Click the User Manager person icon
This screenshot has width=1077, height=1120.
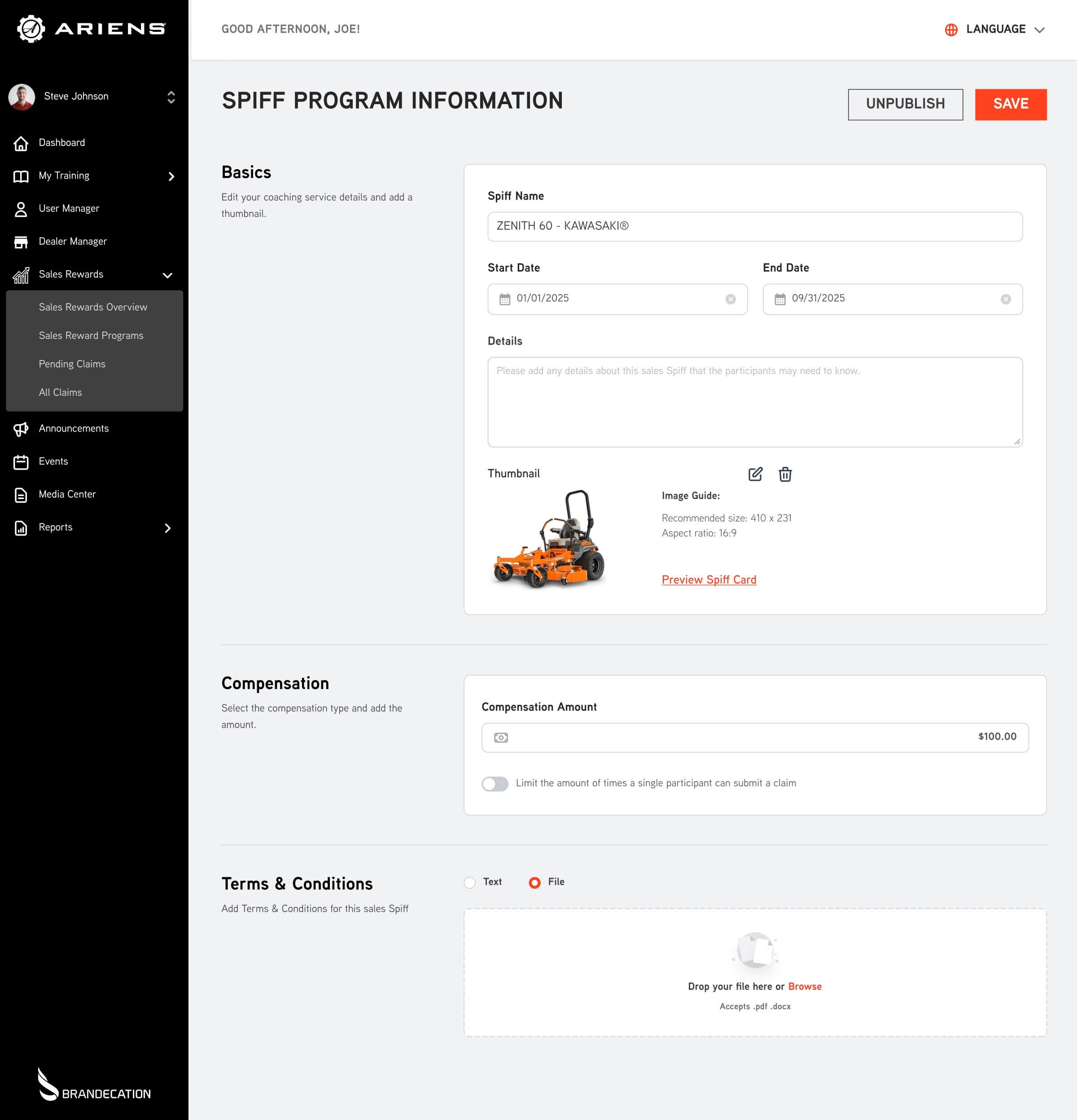point(21,209)
